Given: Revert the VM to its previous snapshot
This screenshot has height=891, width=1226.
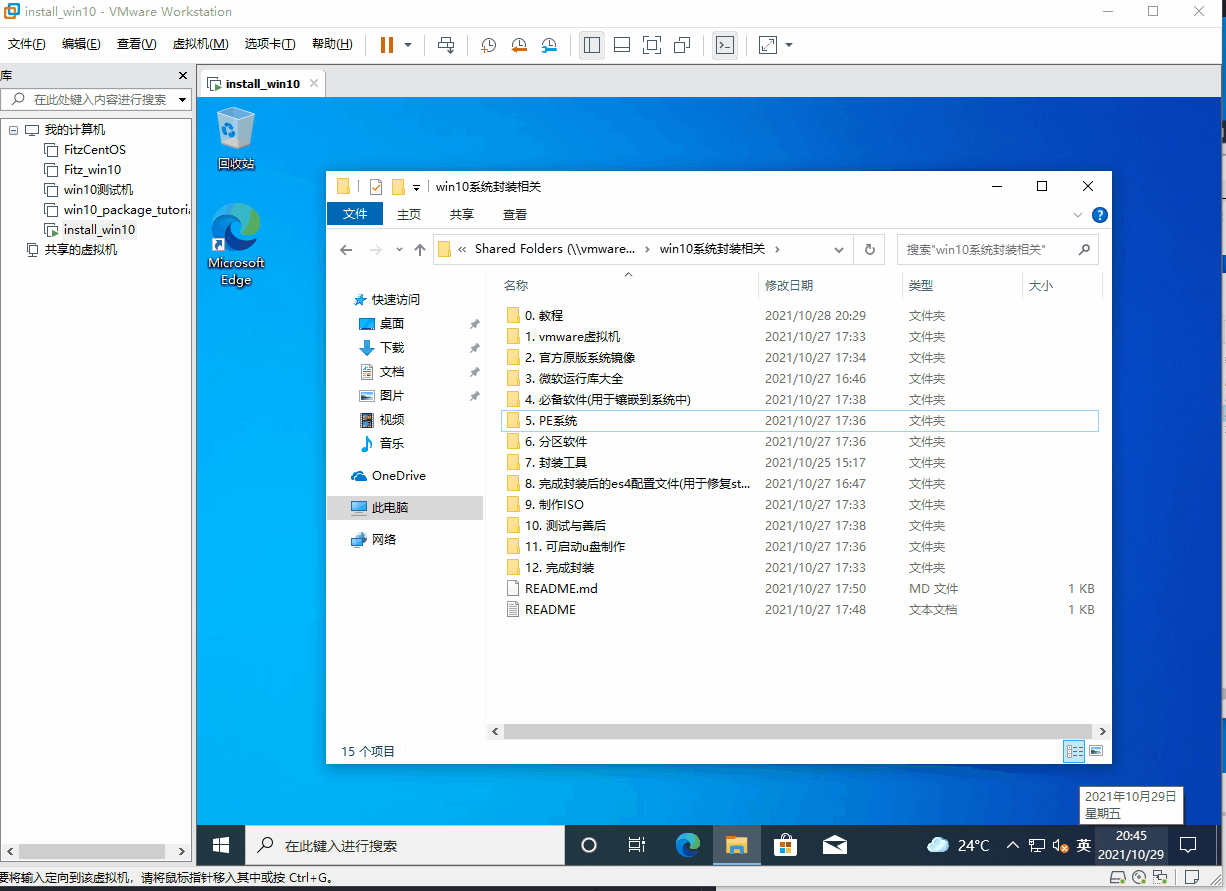Looking at the screenshot, I should click(519, 45).
